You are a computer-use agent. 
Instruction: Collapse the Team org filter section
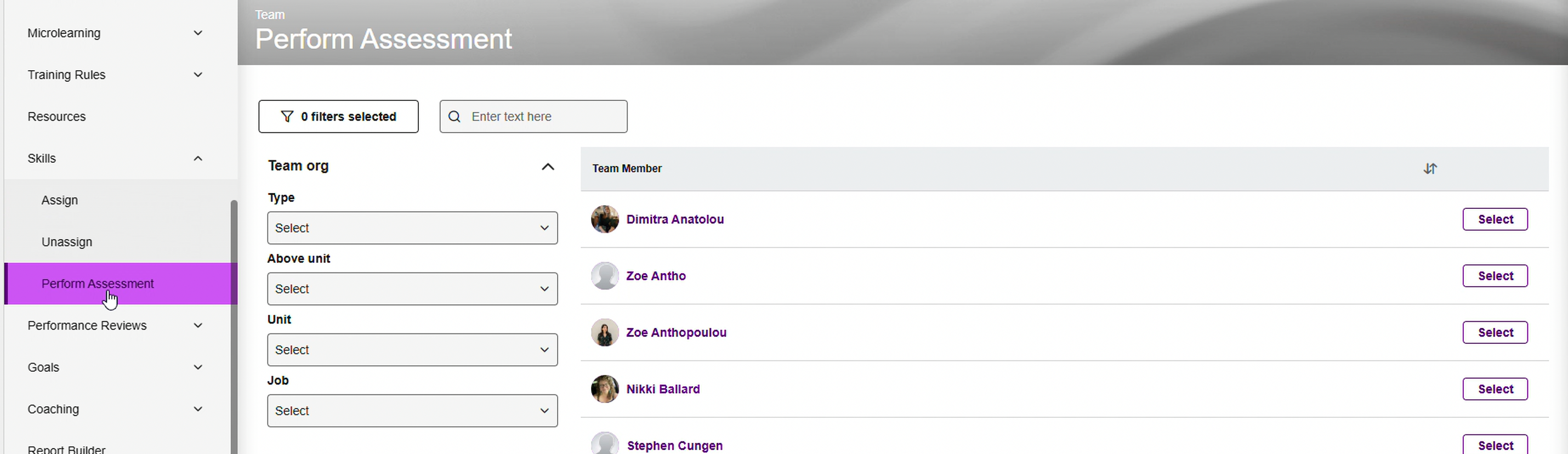pos(547,167)
